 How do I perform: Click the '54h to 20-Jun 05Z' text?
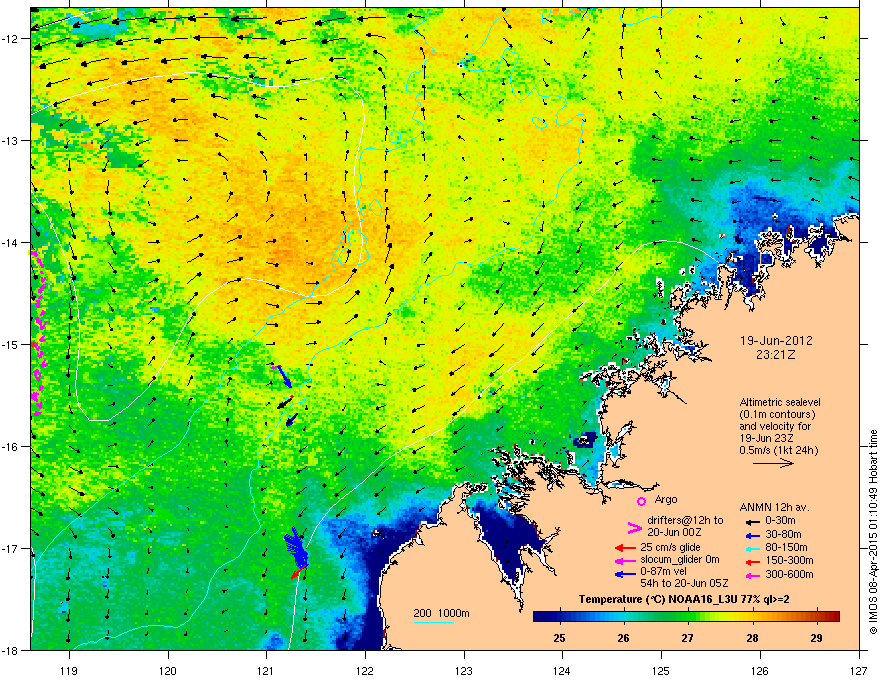tap(684, 583)
